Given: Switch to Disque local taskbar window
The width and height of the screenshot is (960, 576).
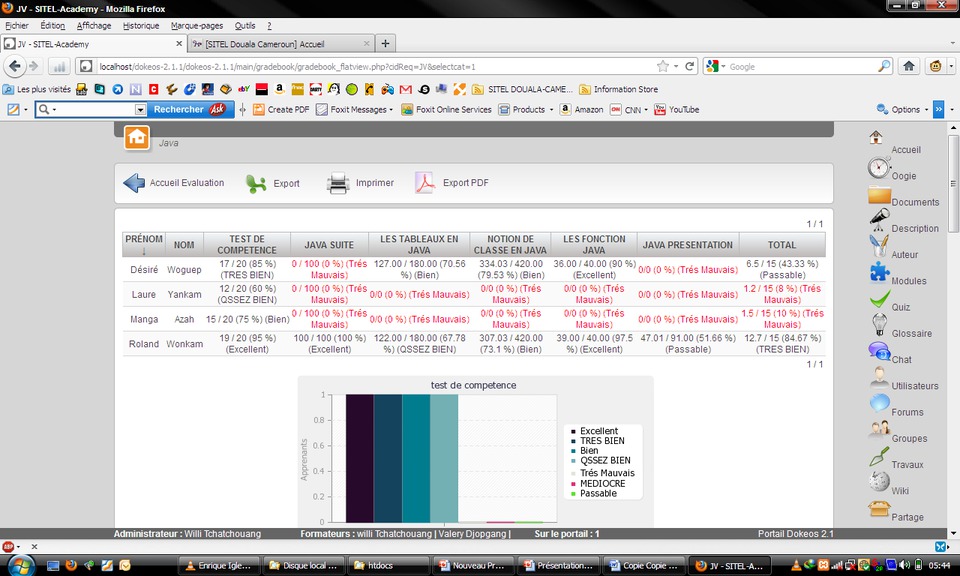Looking at the screenshot, I should point(304,566).
